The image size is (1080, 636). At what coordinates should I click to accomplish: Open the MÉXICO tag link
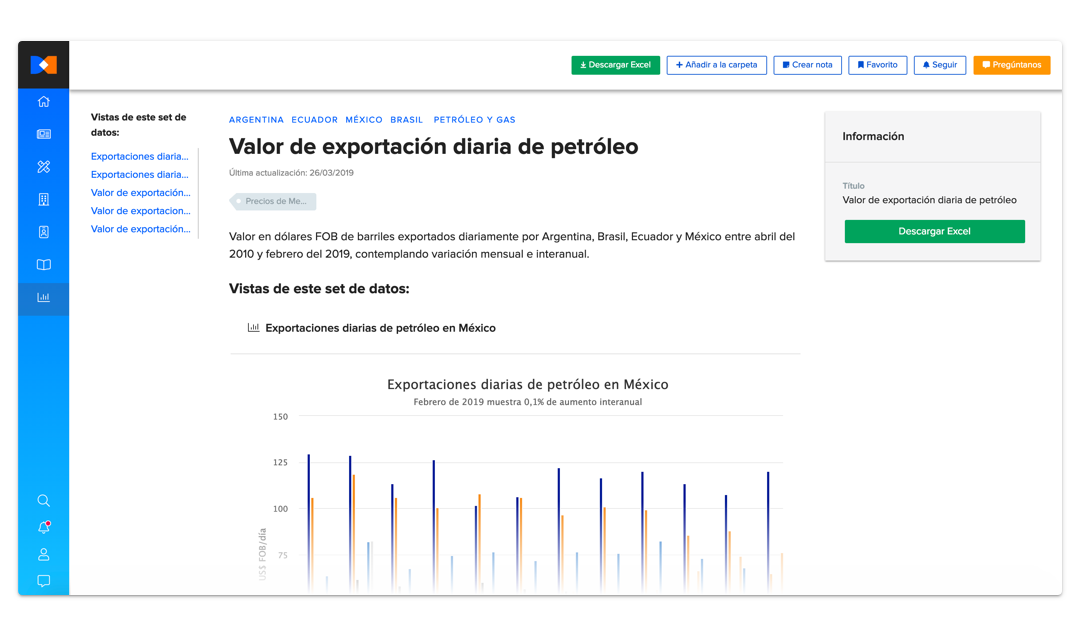(x=364, y=120)
